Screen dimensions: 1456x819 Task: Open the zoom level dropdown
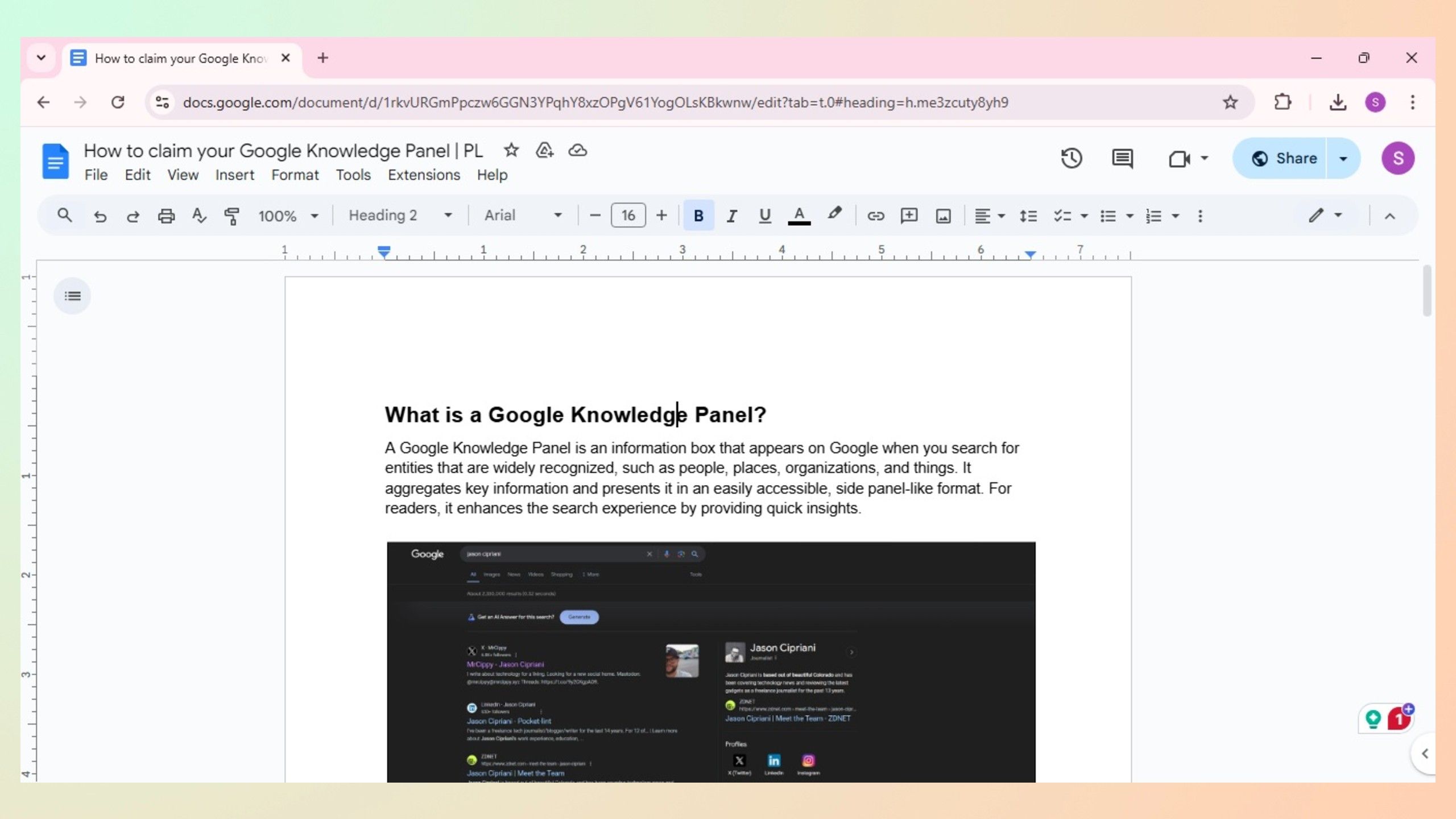[288, 216]
